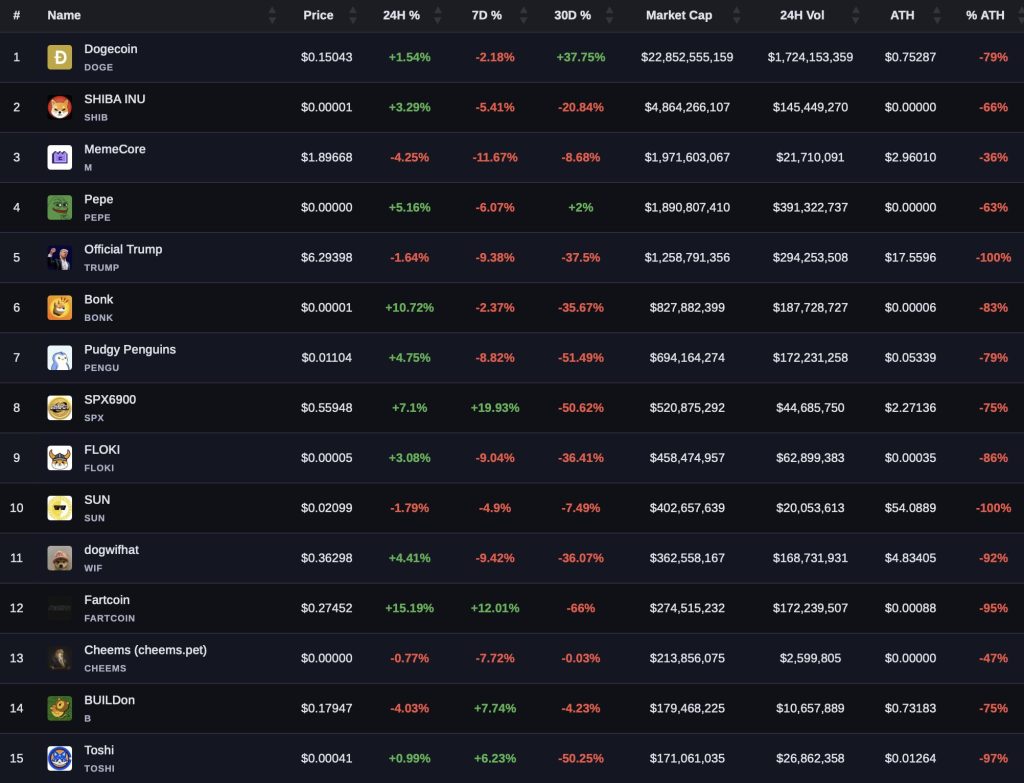Screen dimensions: 1024x783
Task: Click the MemeCore purple logo icon
Action: point(59,157)
